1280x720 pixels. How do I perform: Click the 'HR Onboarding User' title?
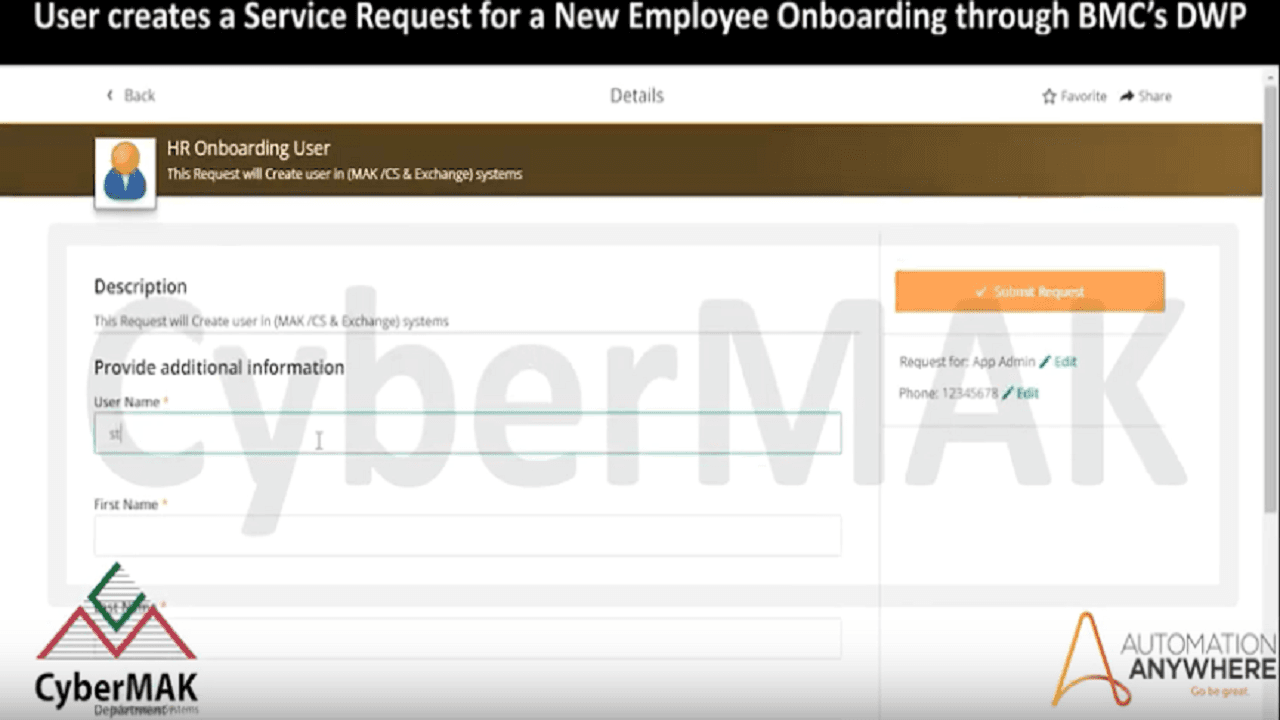click(248, 148)
